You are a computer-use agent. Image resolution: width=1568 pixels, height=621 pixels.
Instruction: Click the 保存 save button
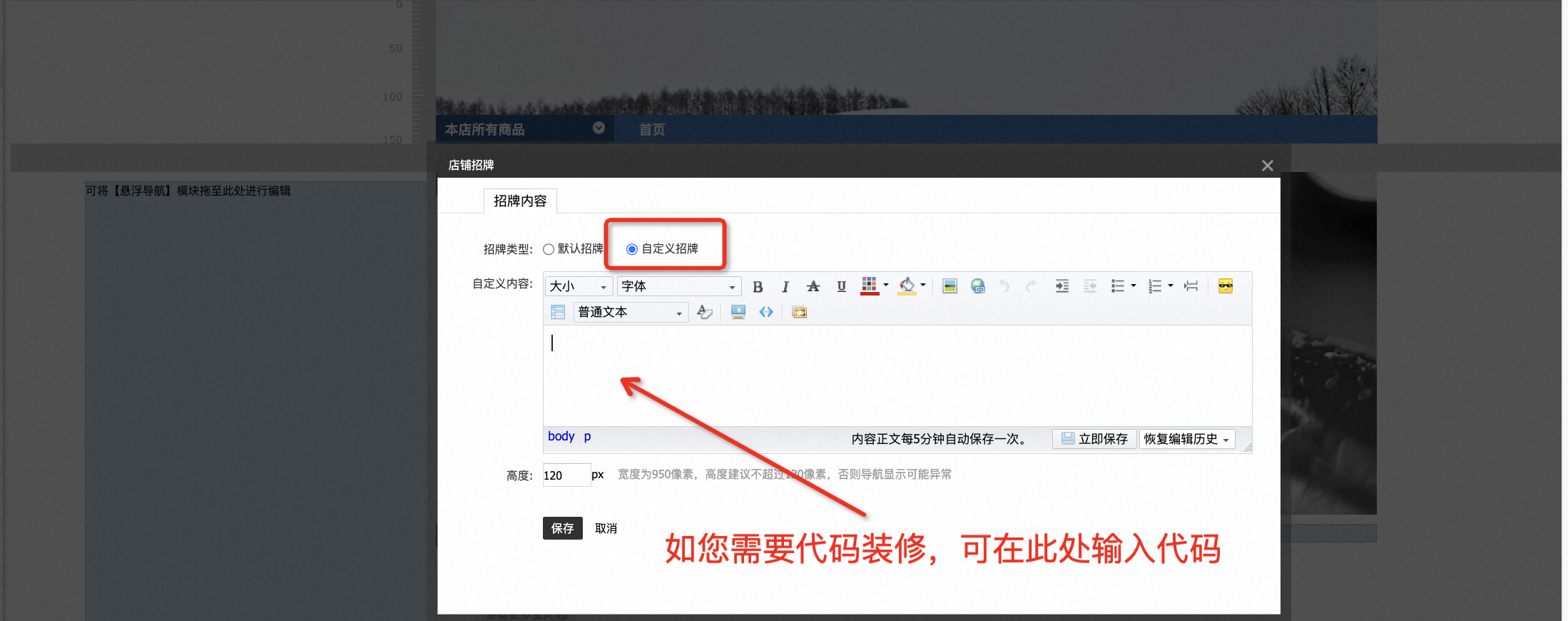[562, 528]
